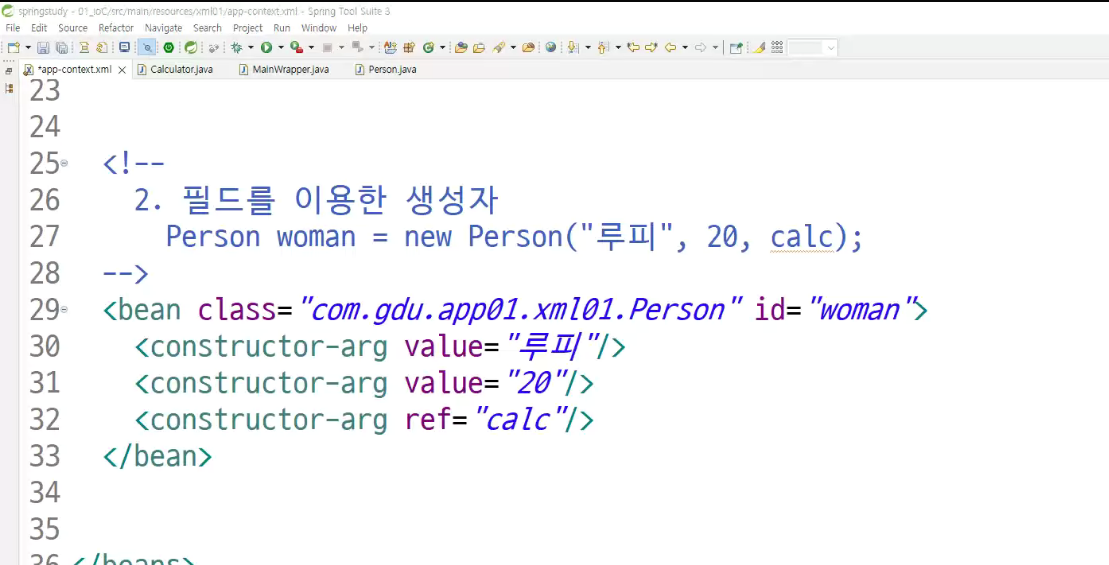This screenshot has width=1109, height=565.
Task: Click the Open Task folder icon
Action: 479,47
